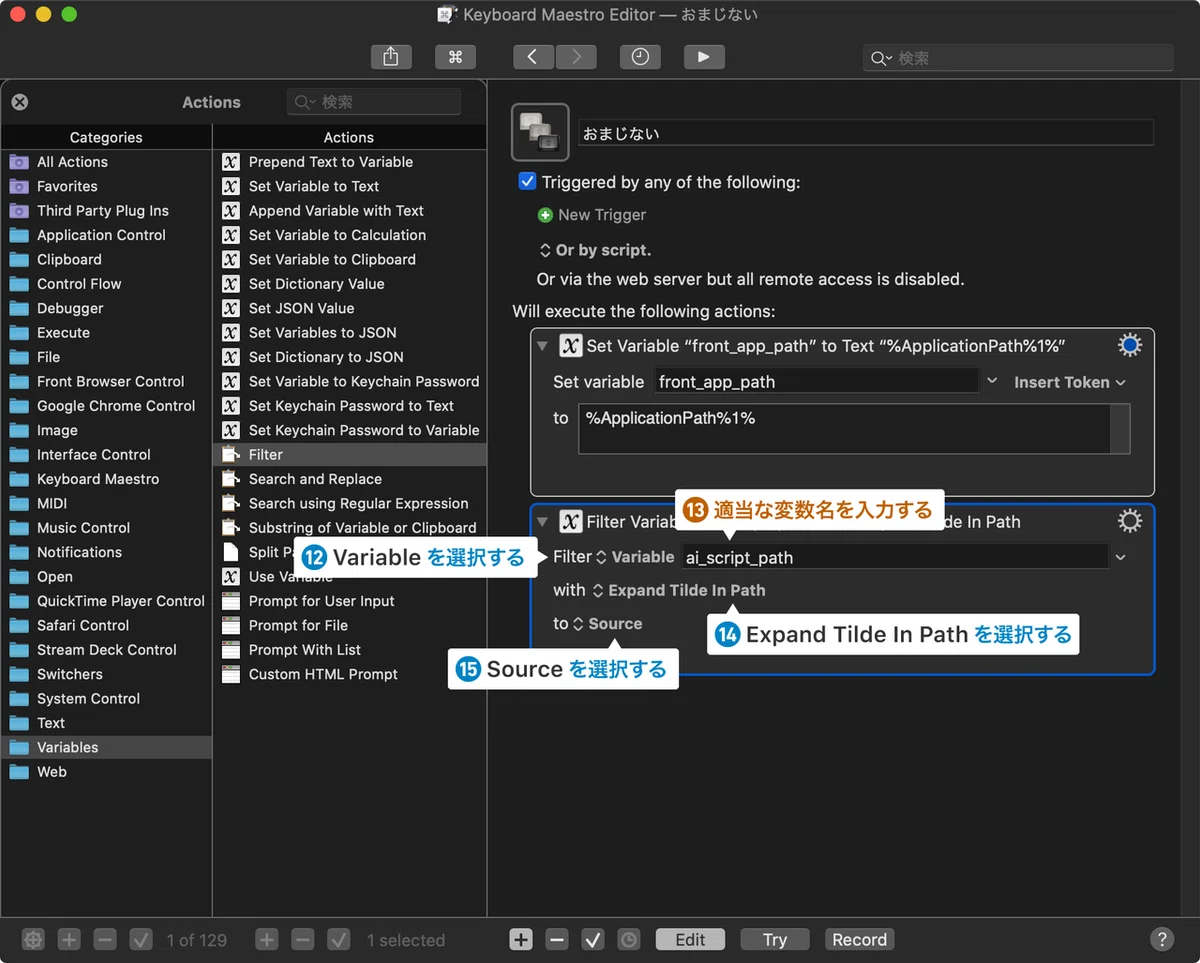Open variable chooser chevron beside front_app_path field
Screen dimensions: 1200x963
click(992, 381)
